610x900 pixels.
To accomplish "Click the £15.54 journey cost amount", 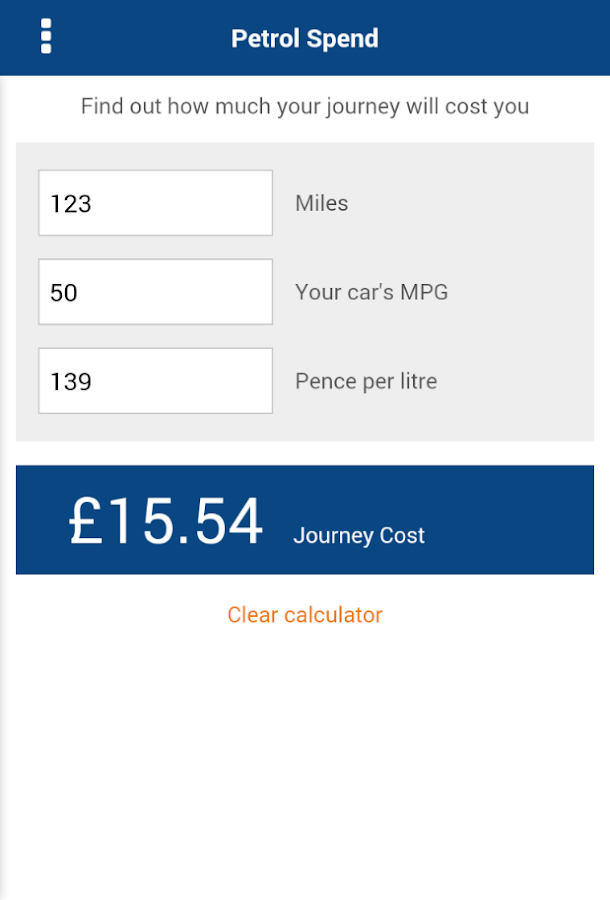I will click(166, 522).
